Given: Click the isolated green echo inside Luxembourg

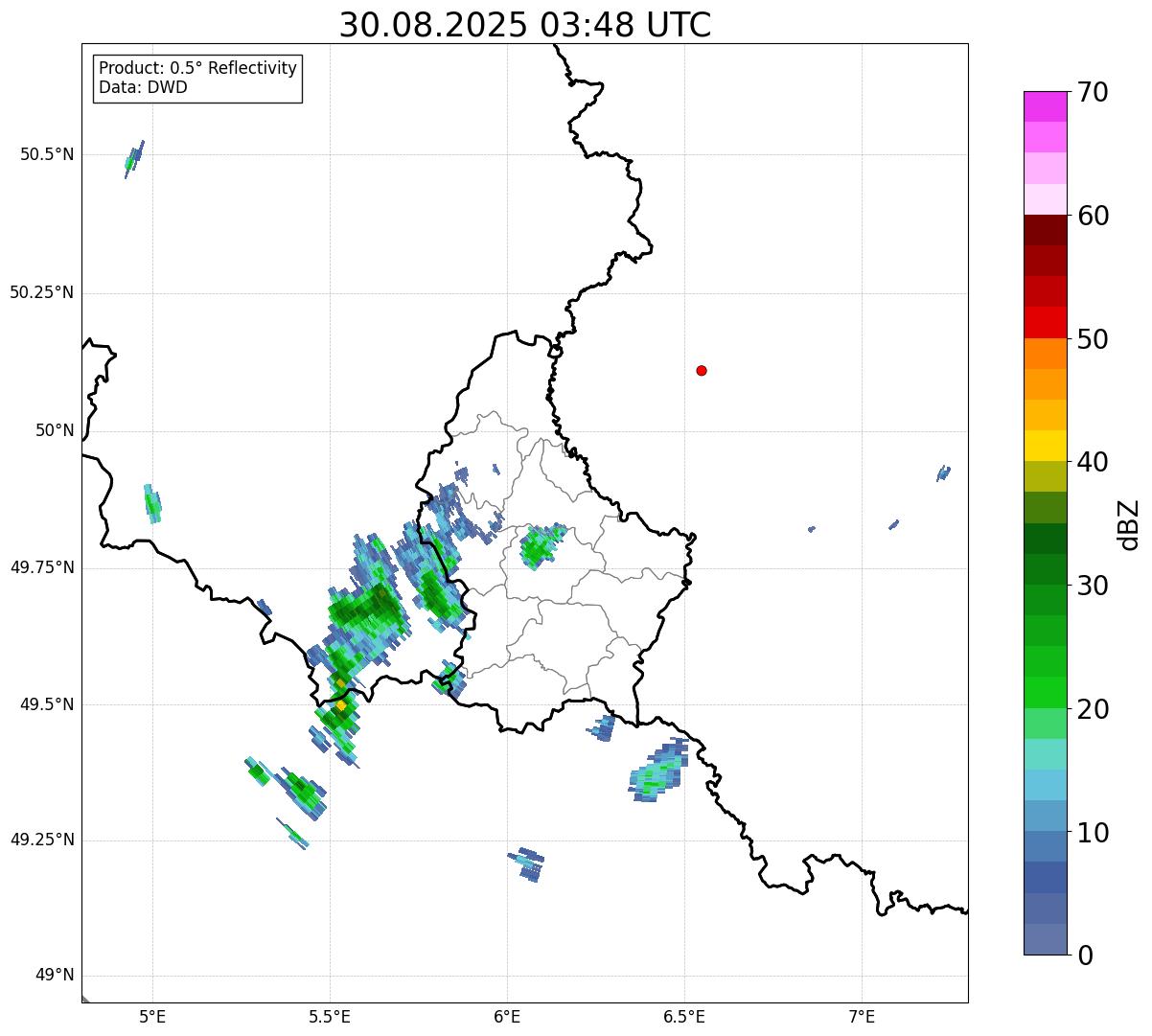Looking at the screenshot, I should click(x=540, y=547).
